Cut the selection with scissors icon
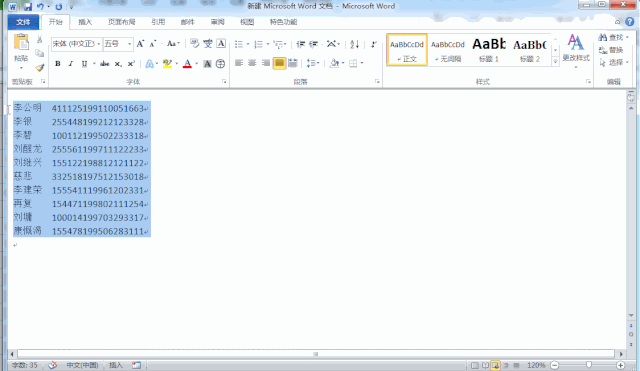Screen dimensions: 640x371 40,40
